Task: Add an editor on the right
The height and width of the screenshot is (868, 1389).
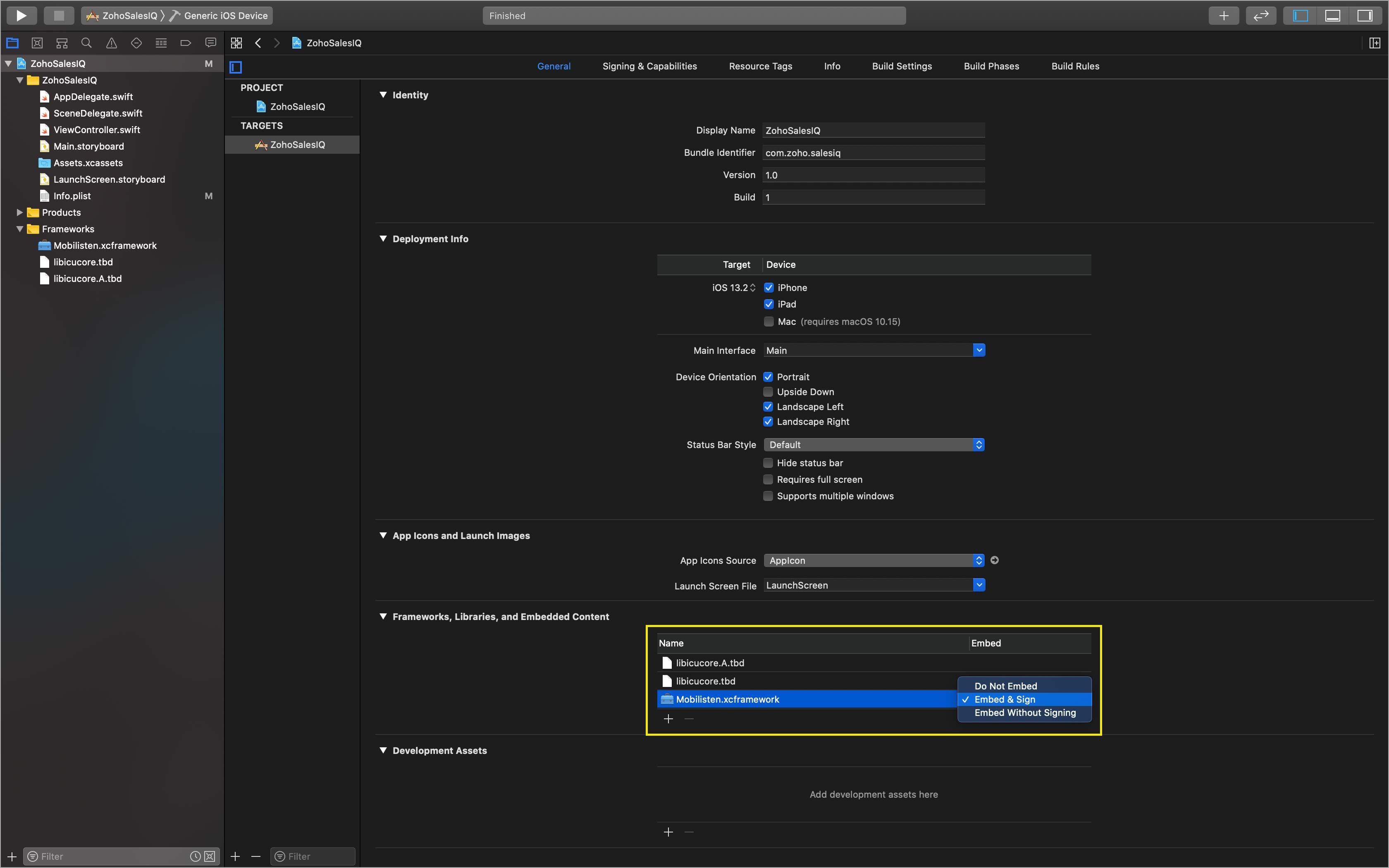Action: click(1375, 43)
